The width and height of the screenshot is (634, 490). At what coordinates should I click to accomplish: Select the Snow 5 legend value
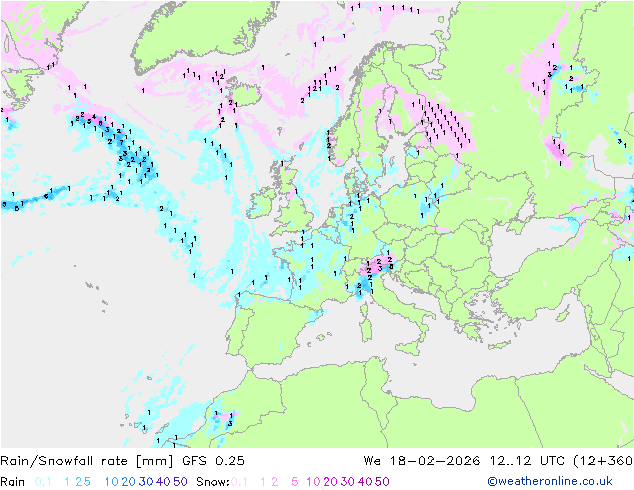tap(295, 482)
